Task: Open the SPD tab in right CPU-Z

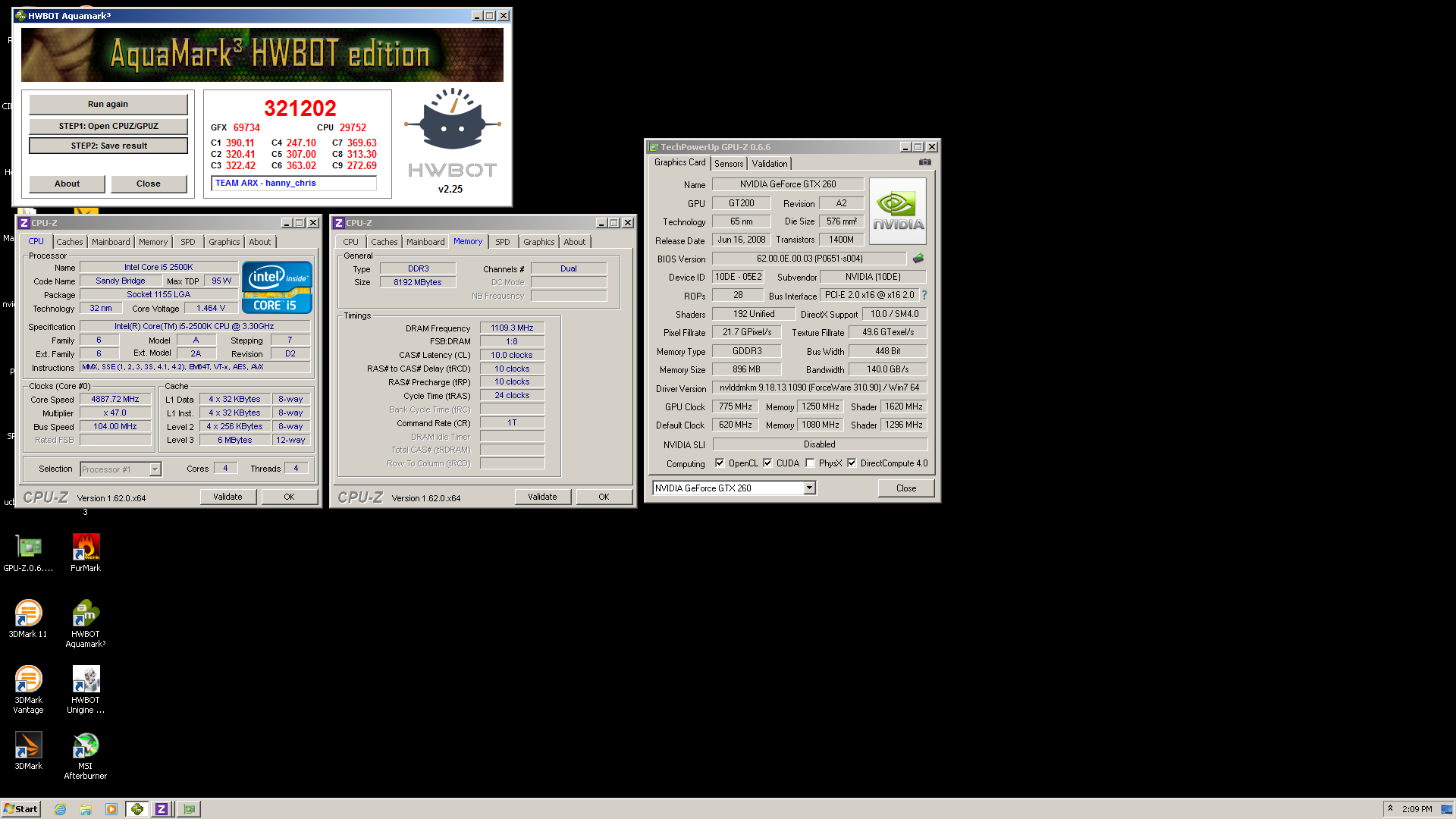Action: (503, 242)
